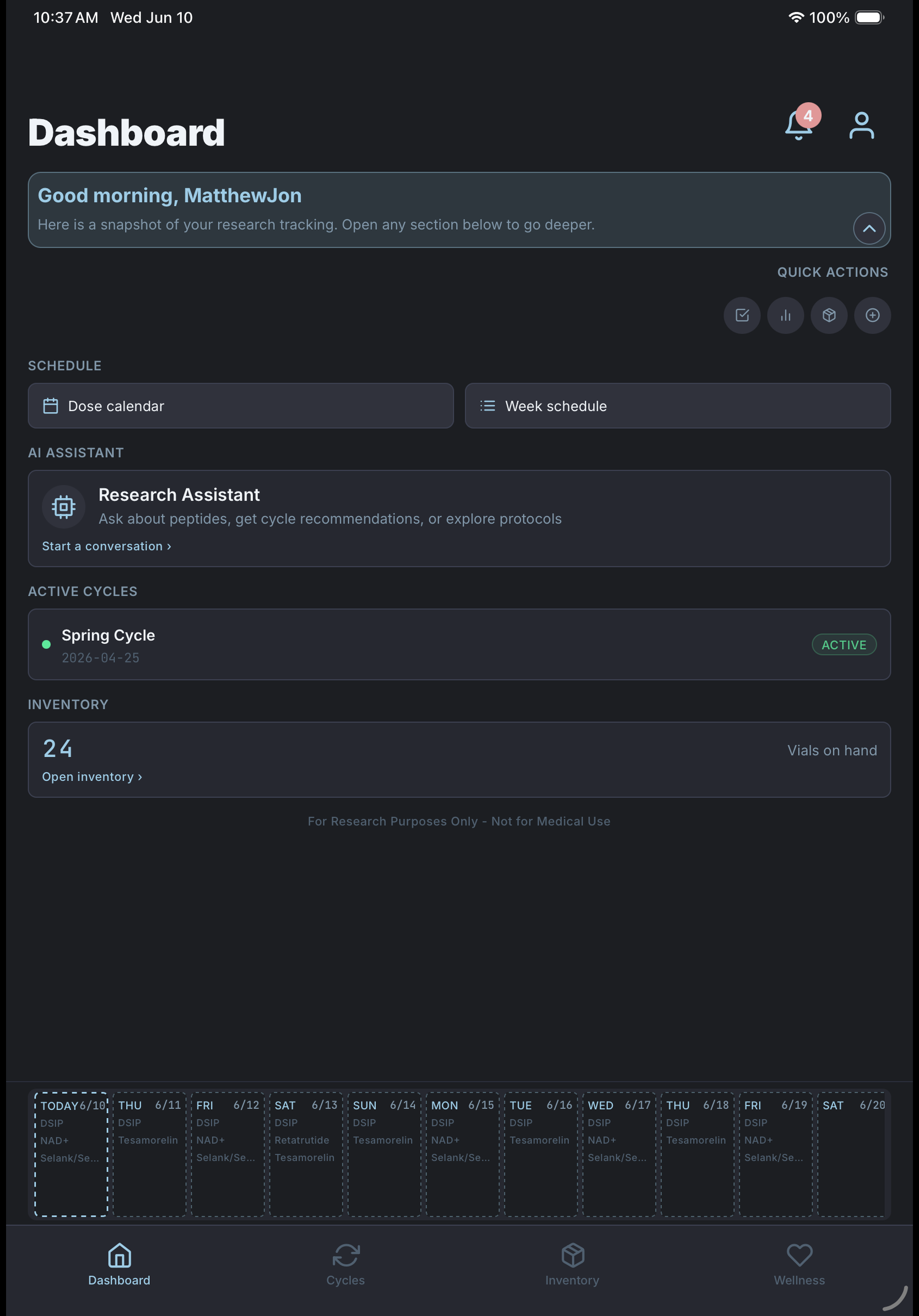Screen dimensions: 919x1316
Task: Select SAT 6/20 in the day strip
Action: (x=851, y=1155)
